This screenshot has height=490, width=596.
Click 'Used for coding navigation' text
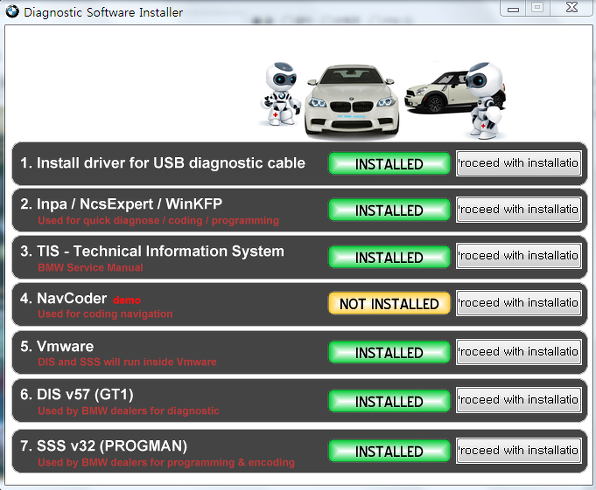coord(105,314)
